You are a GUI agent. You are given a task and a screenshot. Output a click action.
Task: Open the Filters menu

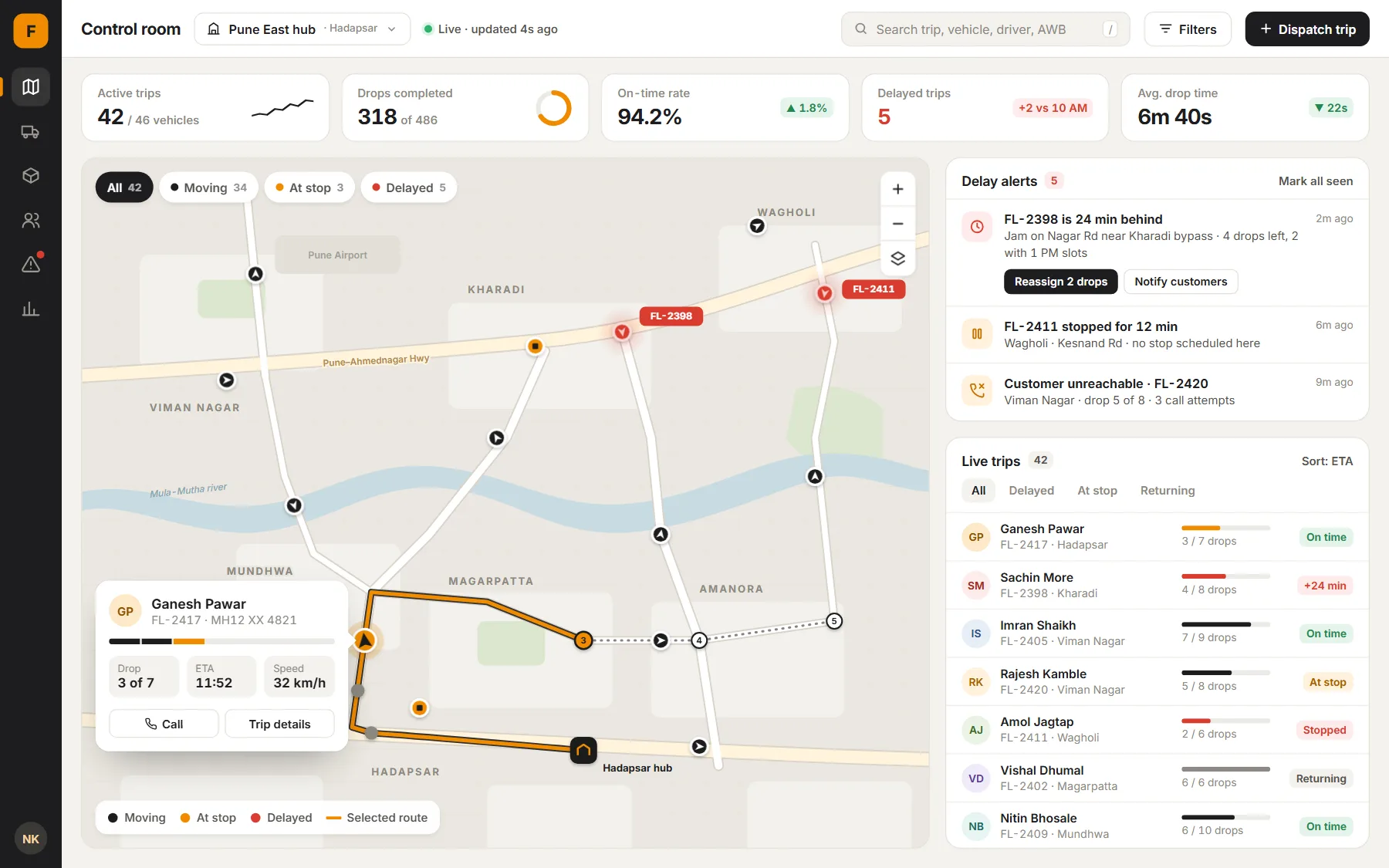click(1188, 29)
